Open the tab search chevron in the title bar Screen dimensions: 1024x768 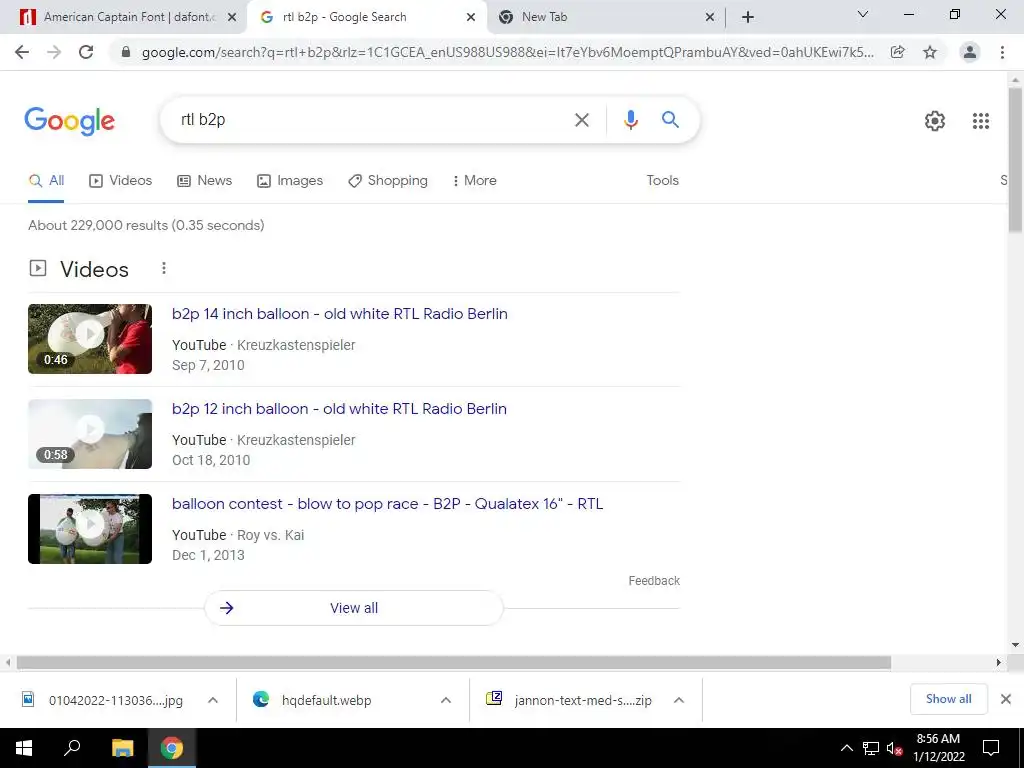pyautogui.click(x=863, y=14)
